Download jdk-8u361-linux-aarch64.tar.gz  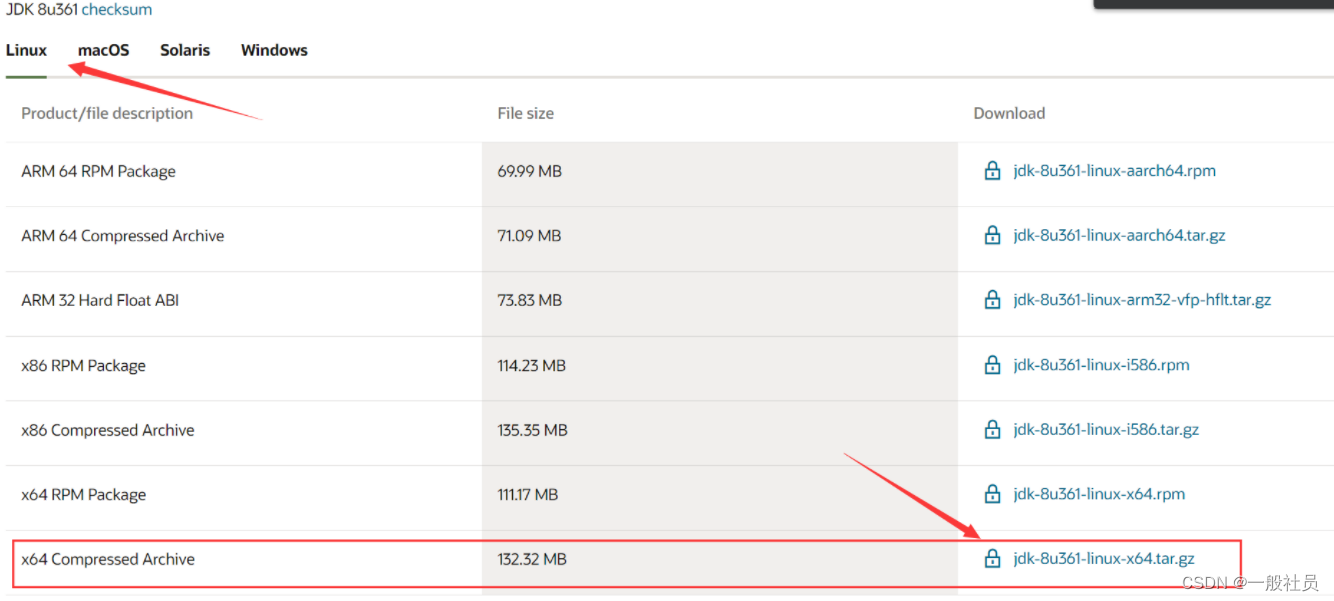pyautogui.click(x=1119, y=236)
